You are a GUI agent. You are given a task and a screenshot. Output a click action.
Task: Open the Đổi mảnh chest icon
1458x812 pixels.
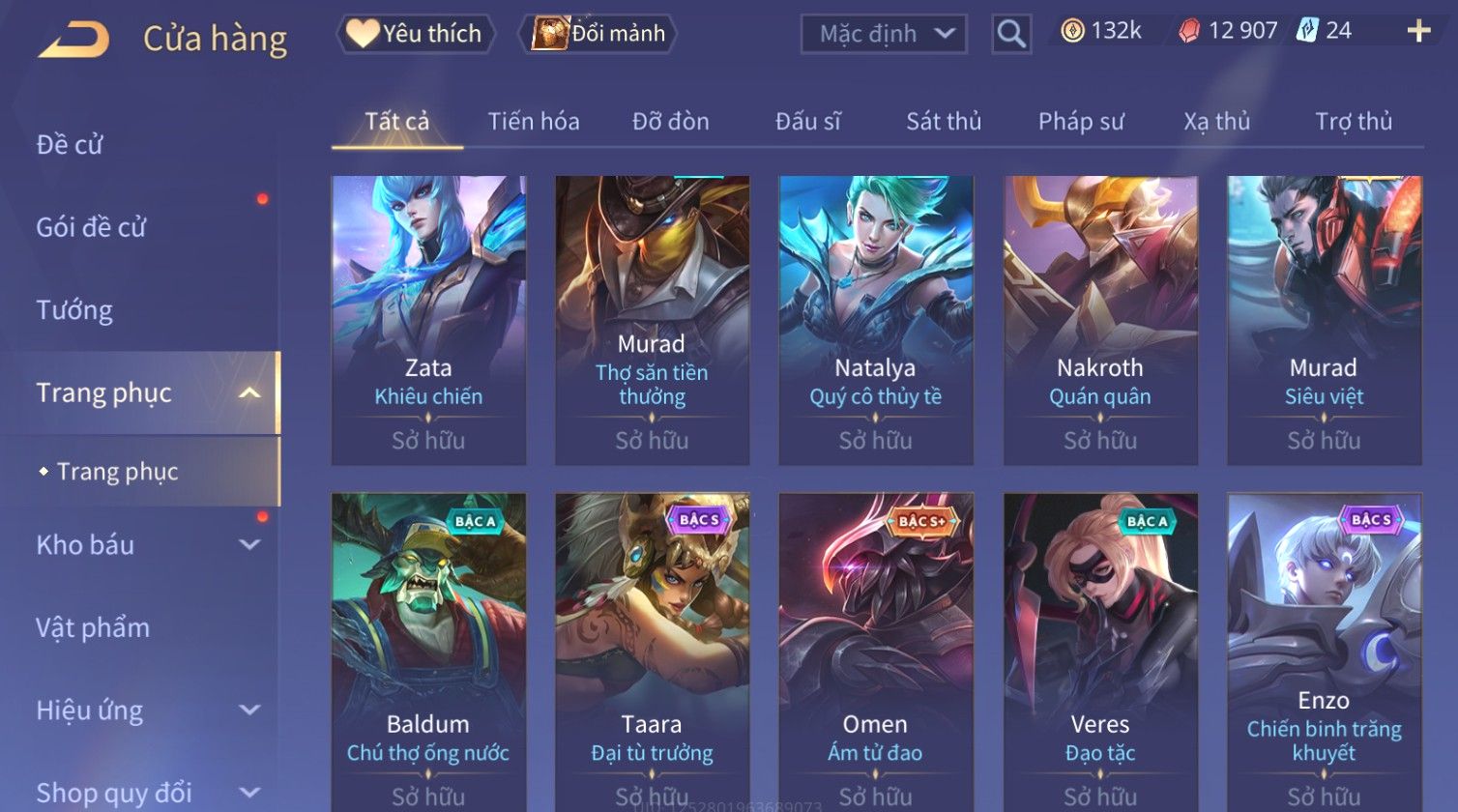[550, 33]
